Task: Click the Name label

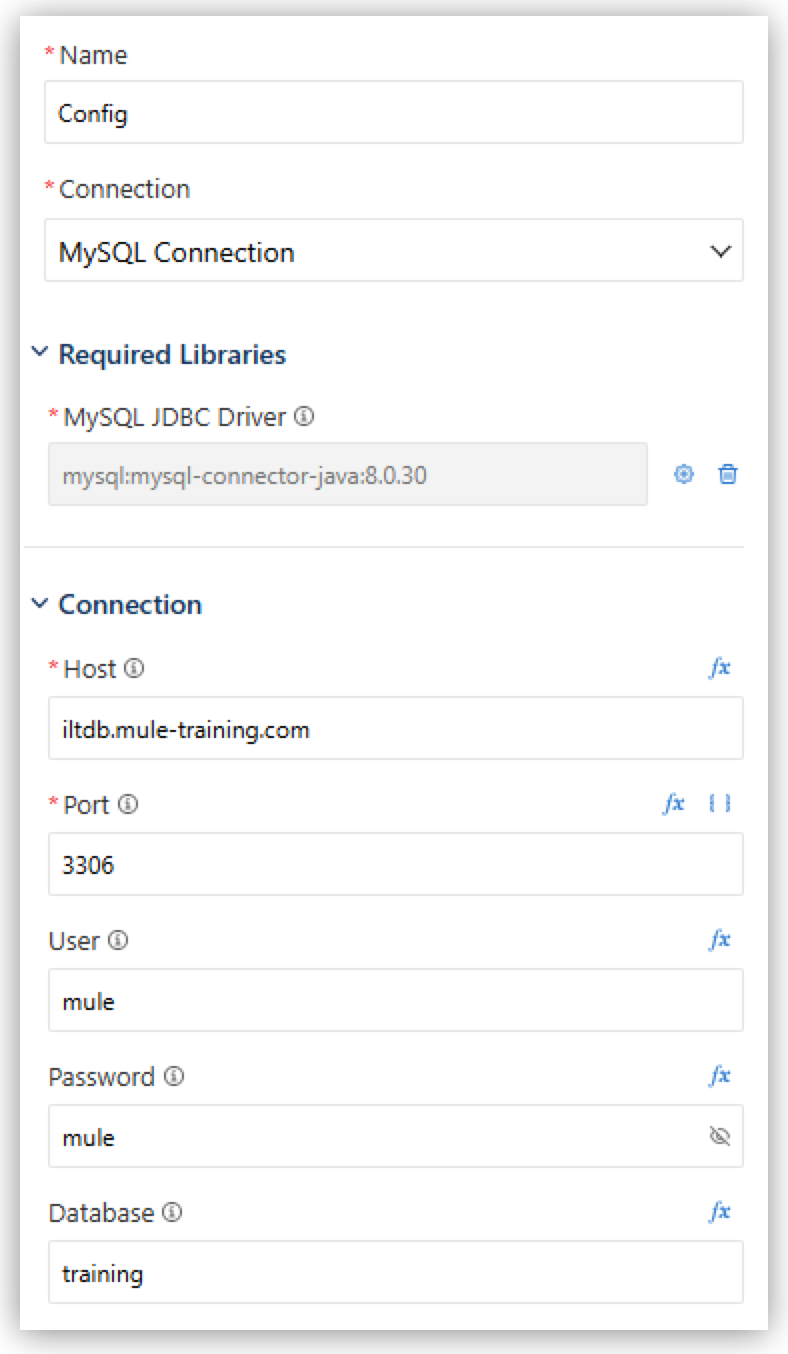Action: click(x=94, y=55)
